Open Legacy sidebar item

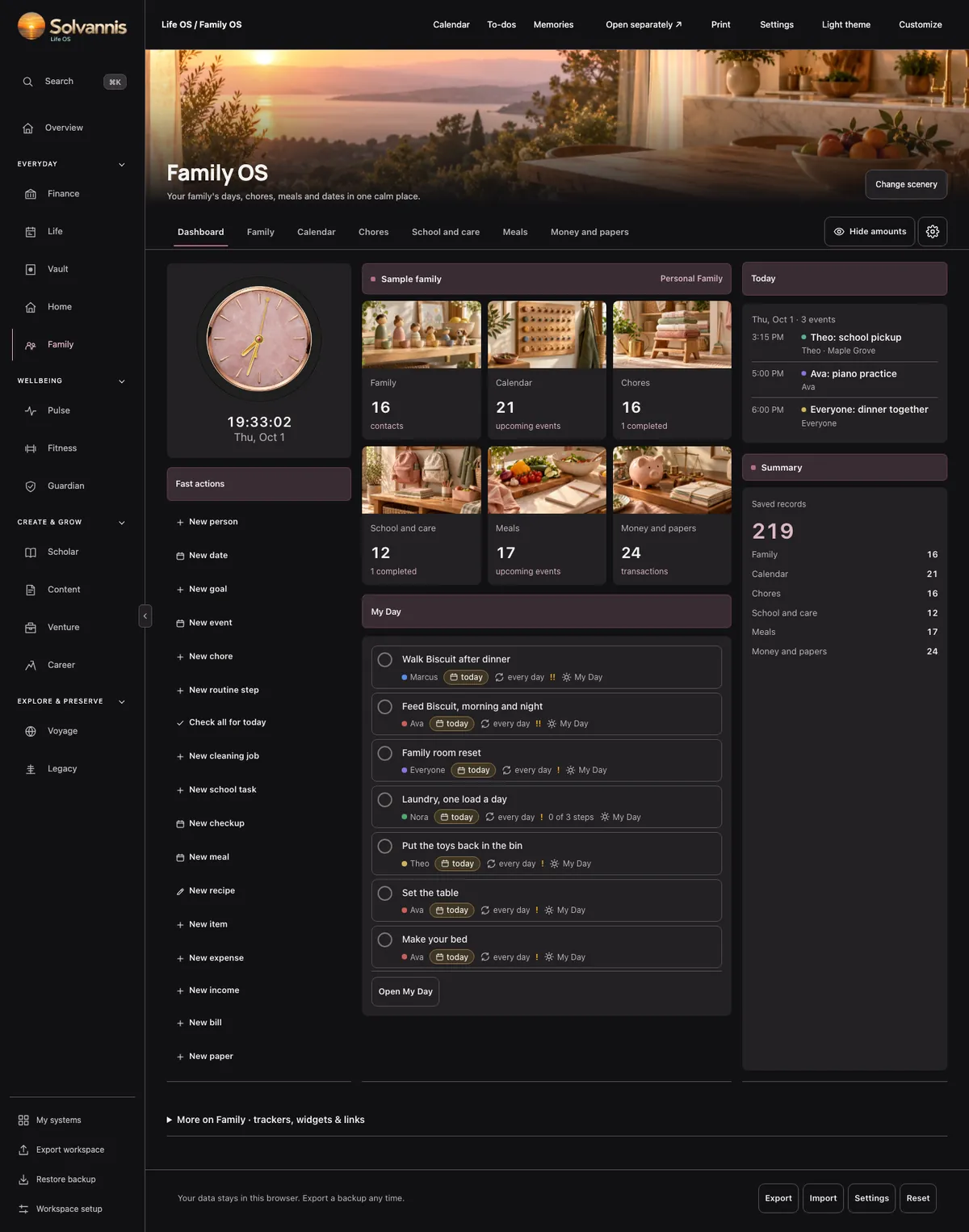click(x=61, y=769)
